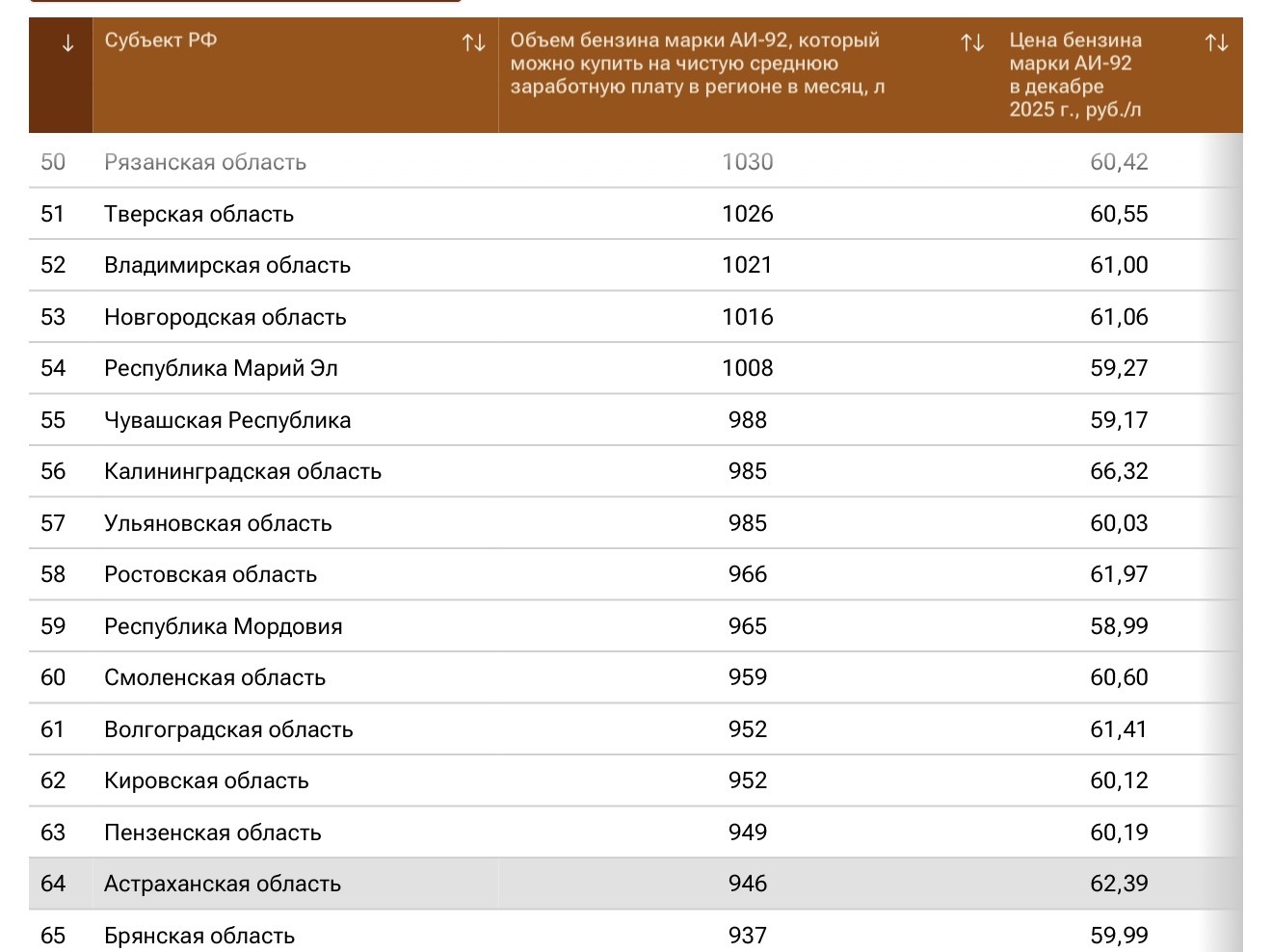Sort by gasoline volume arrows icon

click(972, 43)
